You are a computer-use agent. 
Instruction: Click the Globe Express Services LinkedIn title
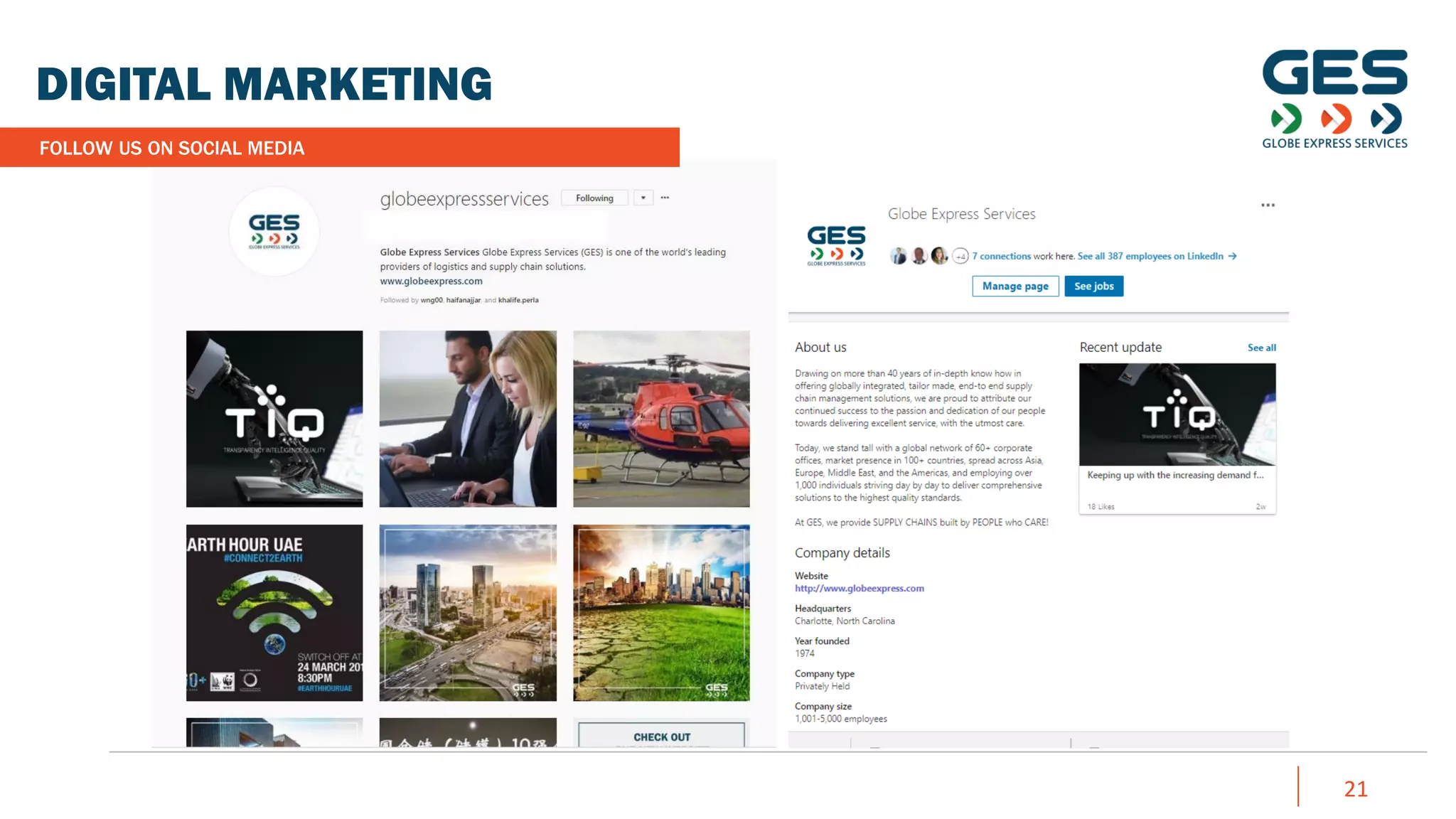pos(961,214)
